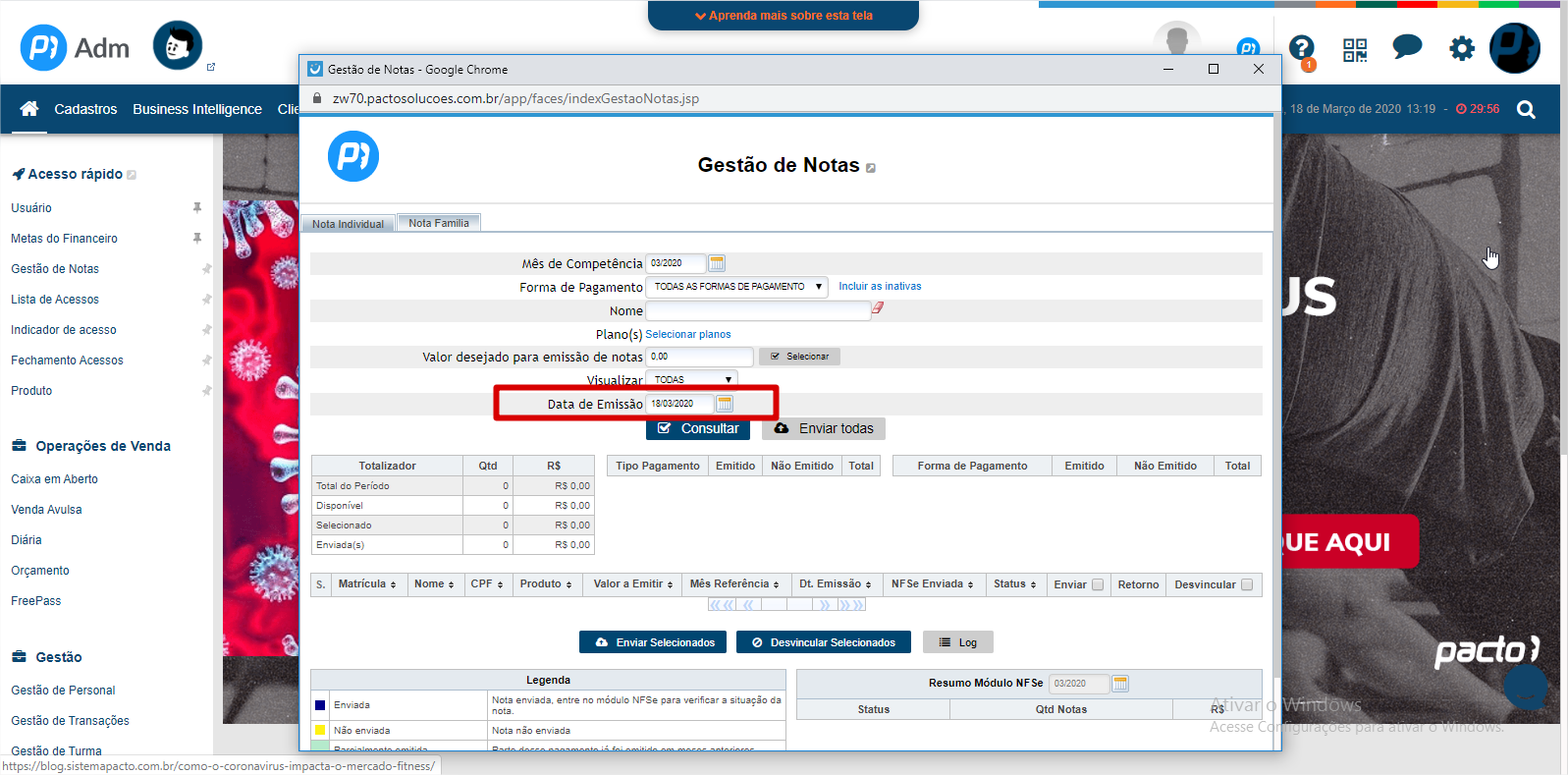Expand the 'Aprenda mais sobre esta tela' banner
The height and width of the screenshot is (775, 1568).
[784, 16]
